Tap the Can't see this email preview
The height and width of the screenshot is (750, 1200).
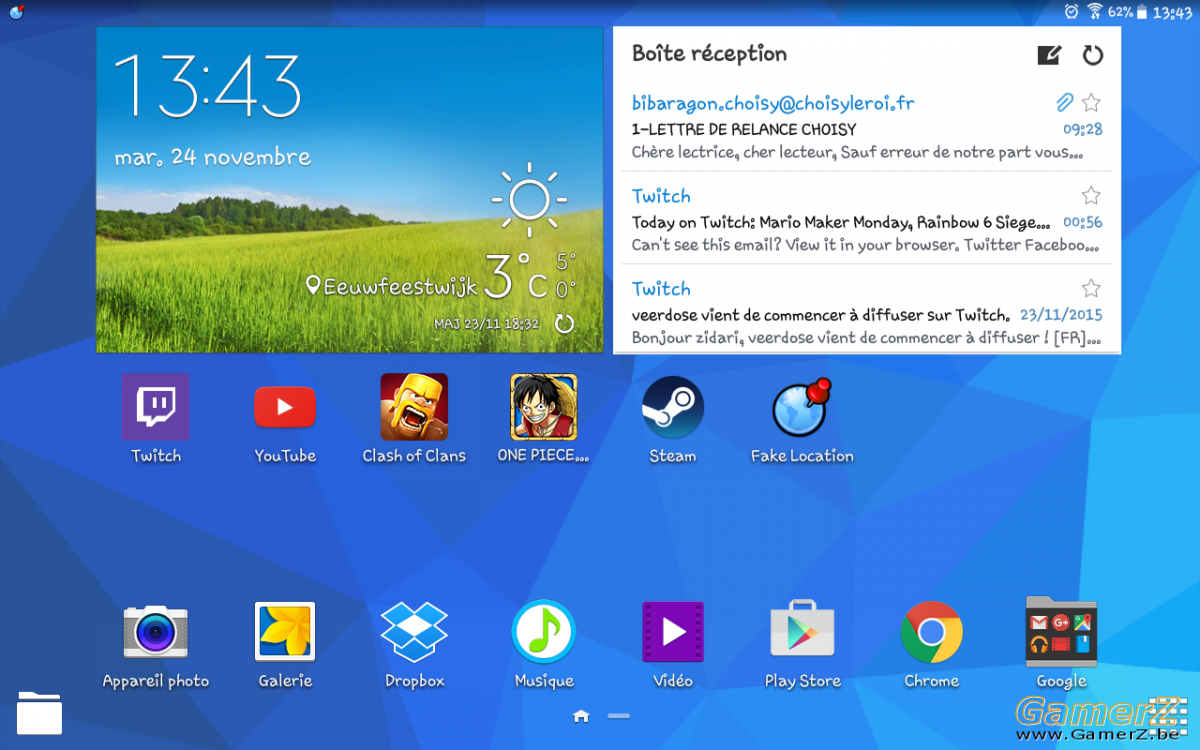click(x=866, y=245)
